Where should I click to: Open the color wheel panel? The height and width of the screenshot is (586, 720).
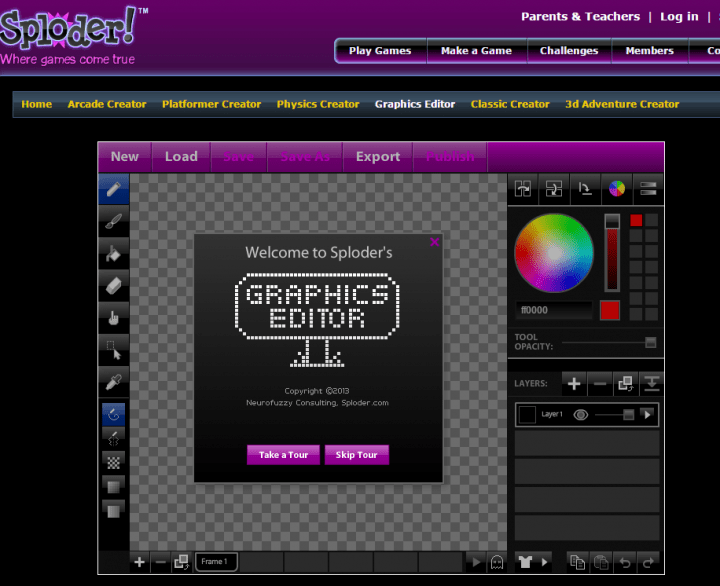click(x=617, y=189)
